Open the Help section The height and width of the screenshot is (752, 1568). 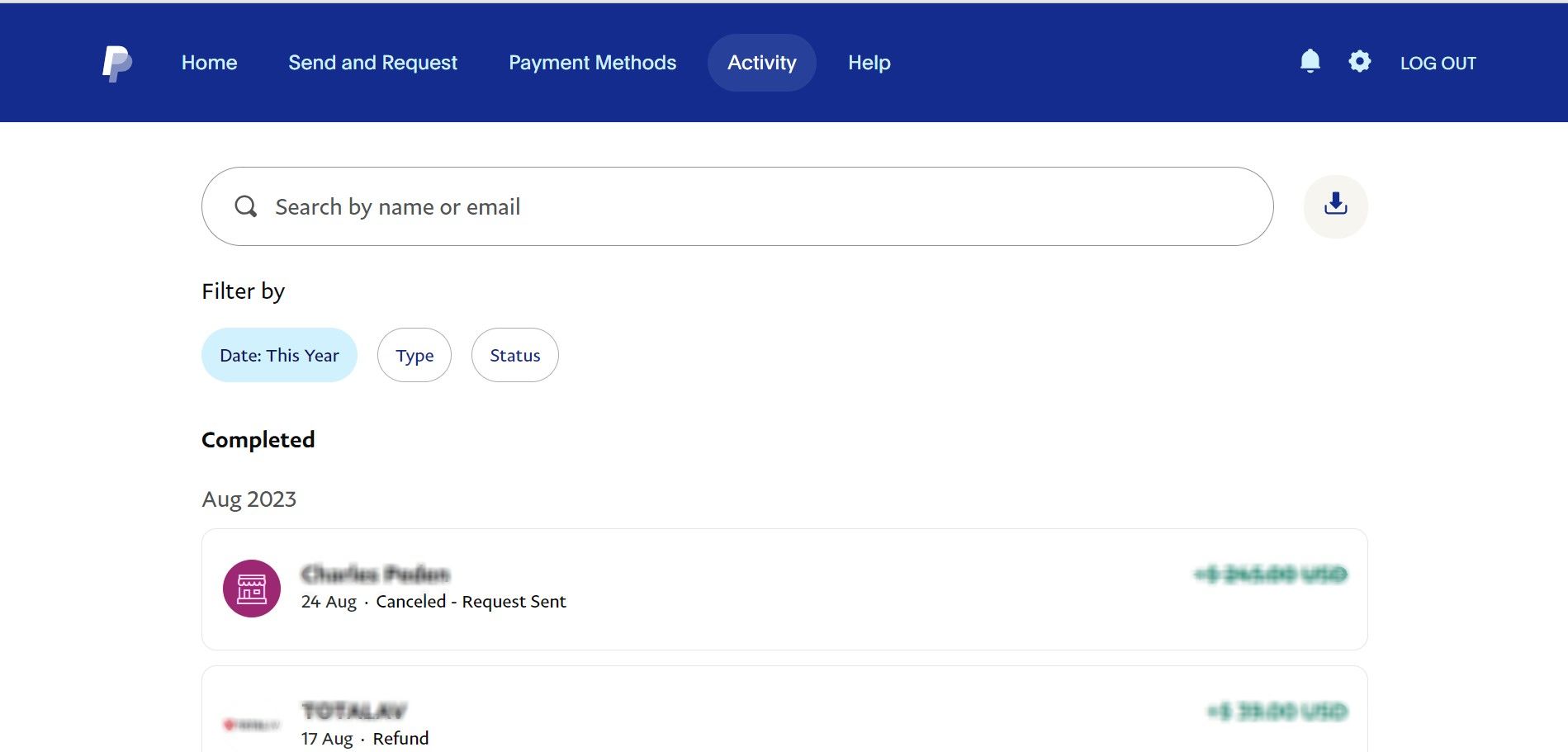[x=869, y=62]
